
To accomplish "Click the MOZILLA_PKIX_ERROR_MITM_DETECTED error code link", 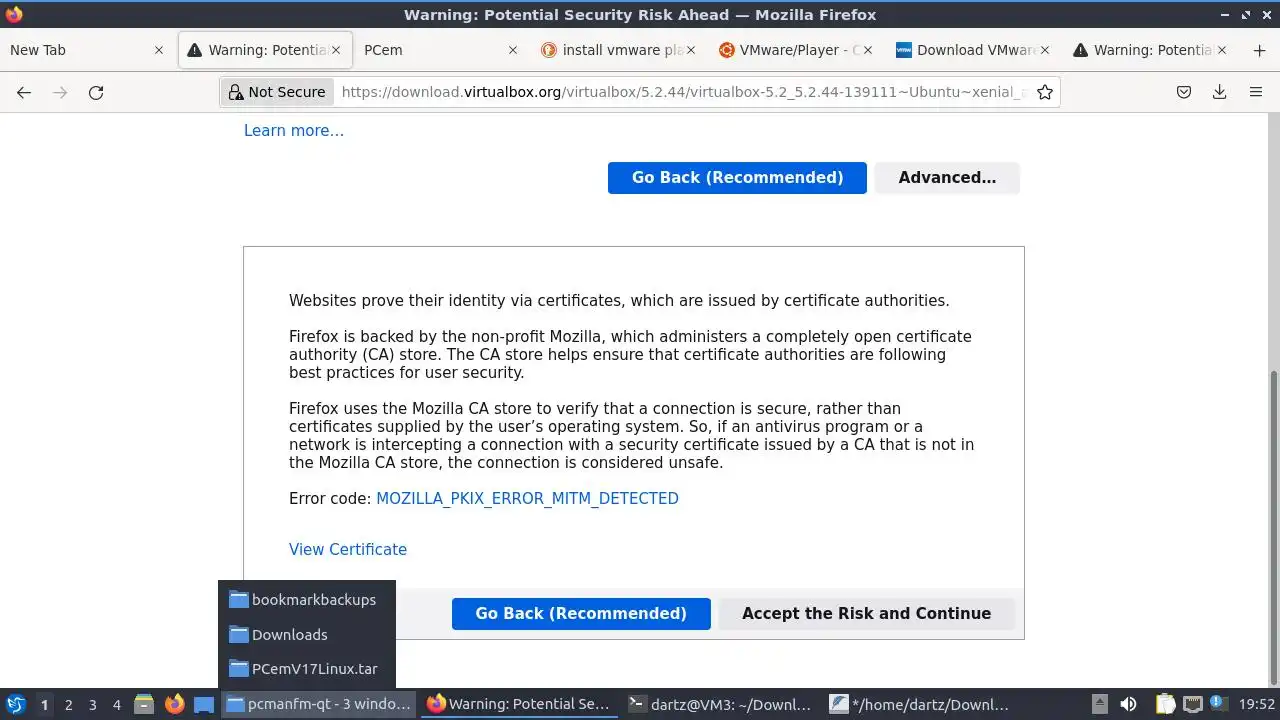I will (x=527, y=498).
